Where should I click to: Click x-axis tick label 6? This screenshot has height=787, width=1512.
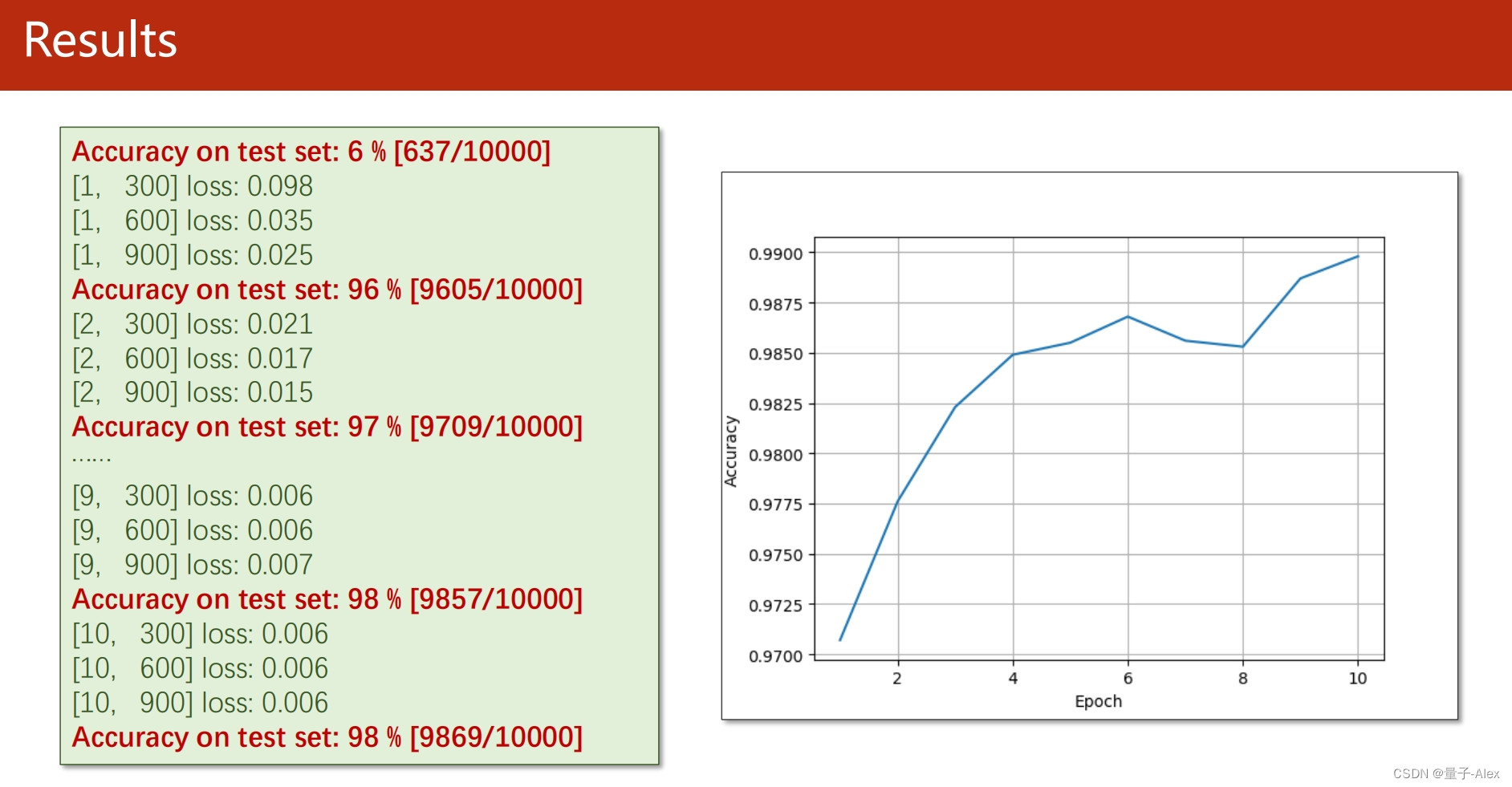coord(1128,679)
